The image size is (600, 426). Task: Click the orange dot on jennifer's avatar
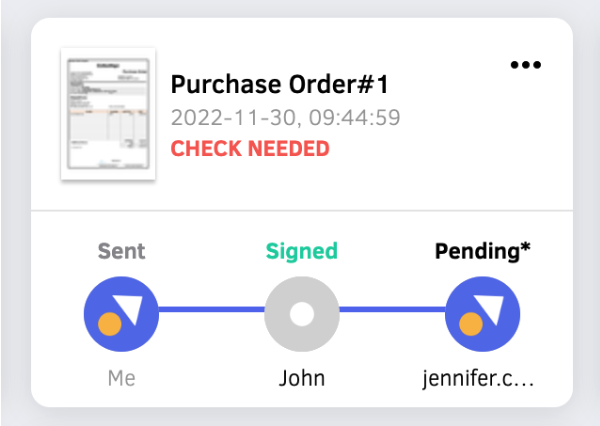471,324
